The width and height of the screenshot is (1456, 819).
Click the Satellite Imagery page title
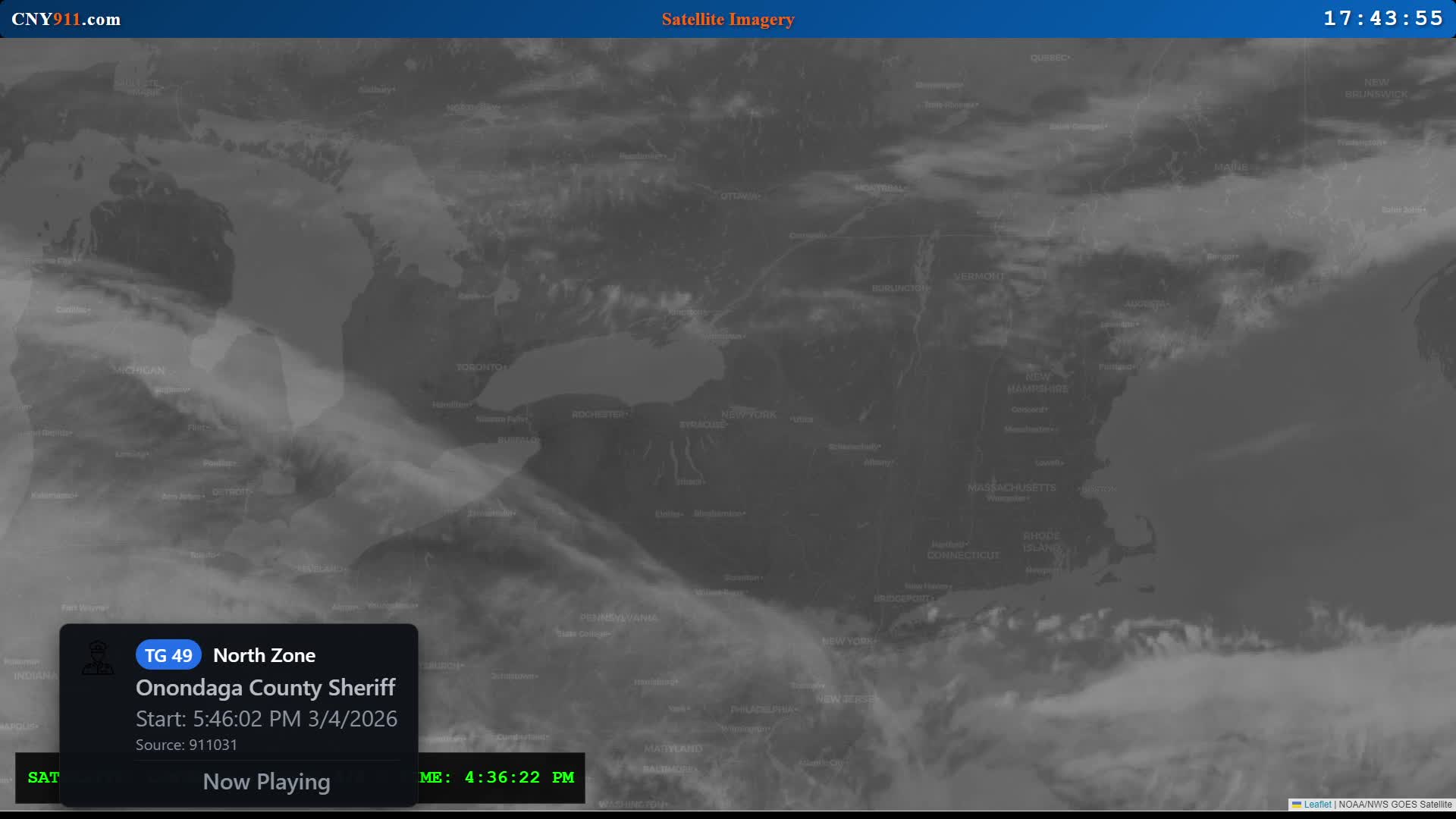(727, 19)
